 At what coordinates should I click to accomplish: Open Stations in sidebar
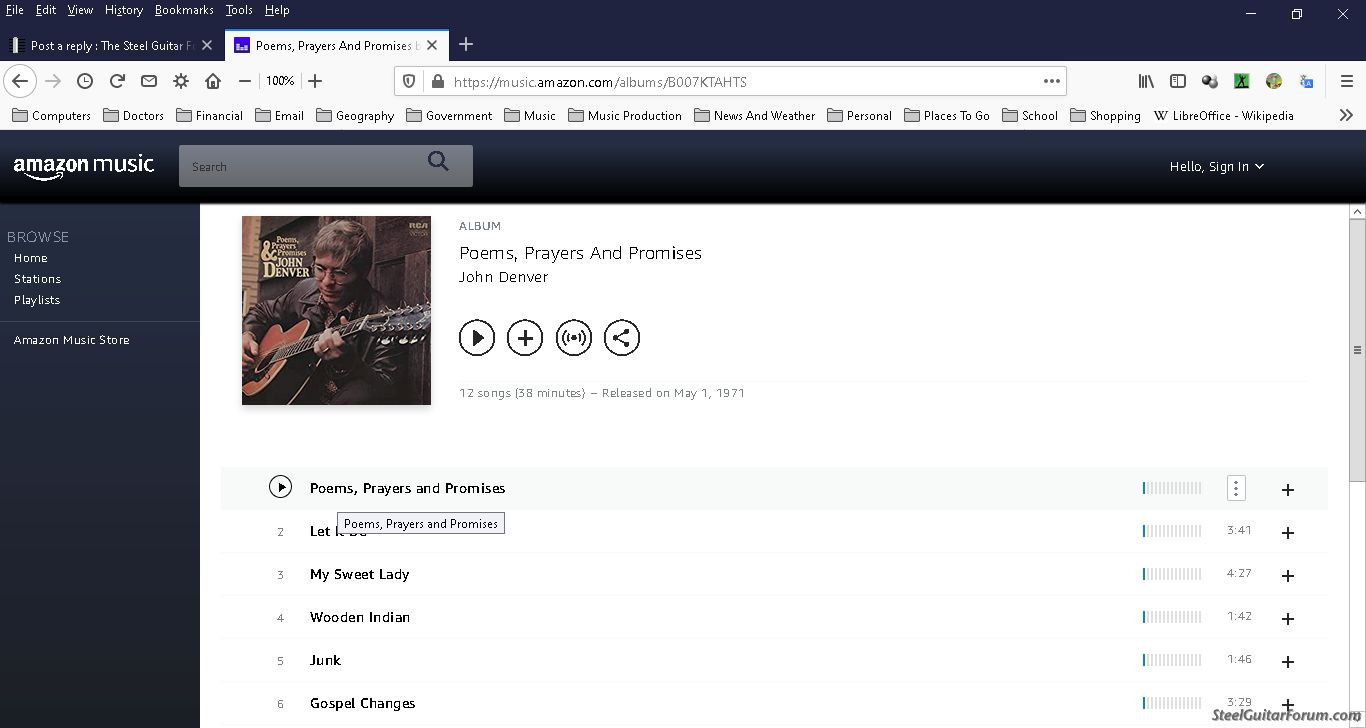(37, 279)
